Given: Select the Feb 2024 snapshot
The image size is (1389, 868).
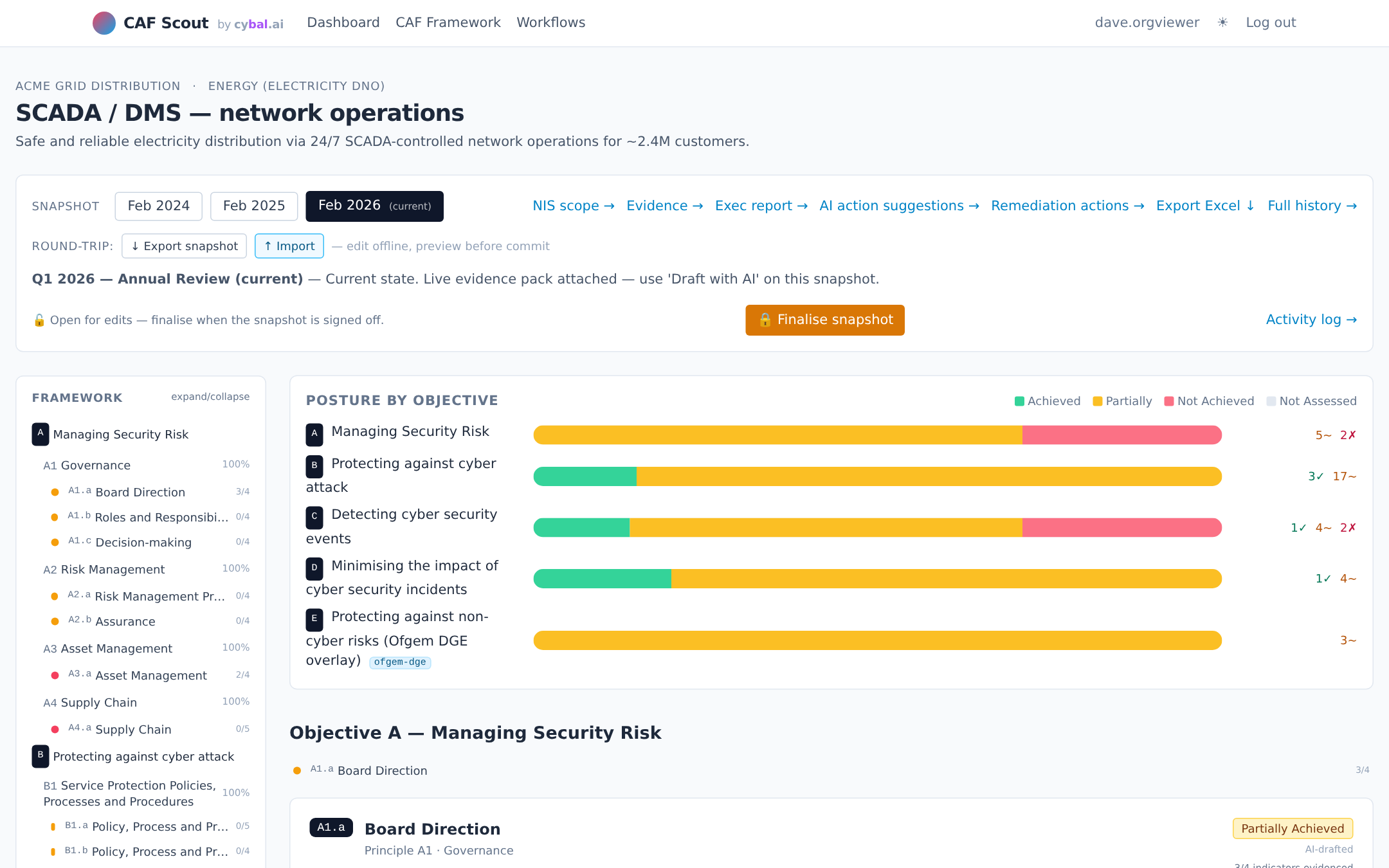Looking at the screenshot, I should coord(158,206).
